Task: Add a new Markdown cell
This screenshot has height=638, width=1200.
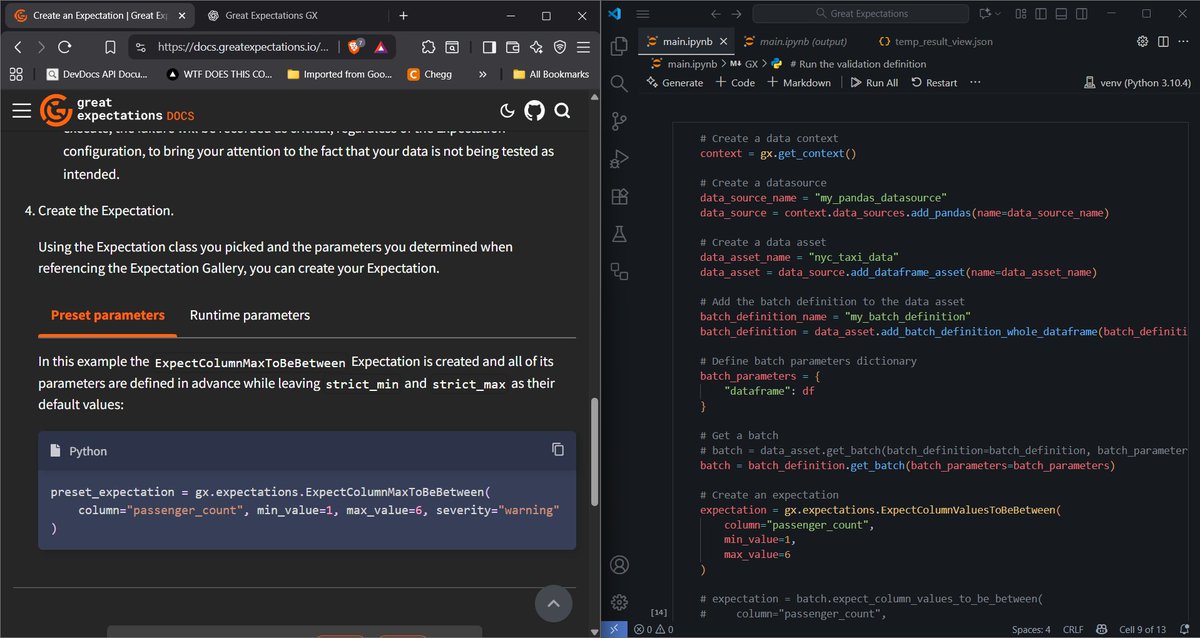Action: (799, 83)
